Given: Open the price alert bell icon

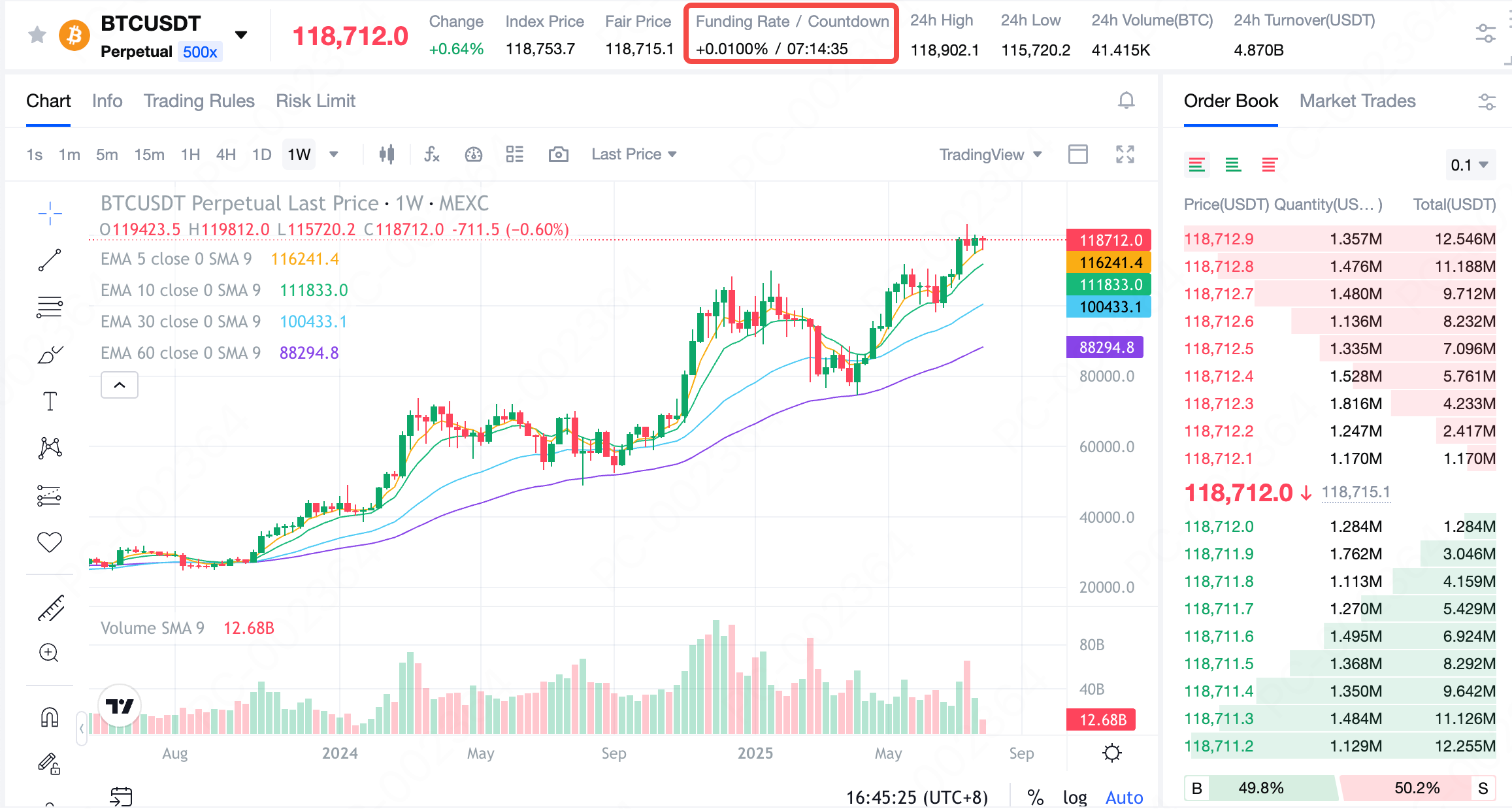Looking at the screenshot, I should pos(1126,101).
